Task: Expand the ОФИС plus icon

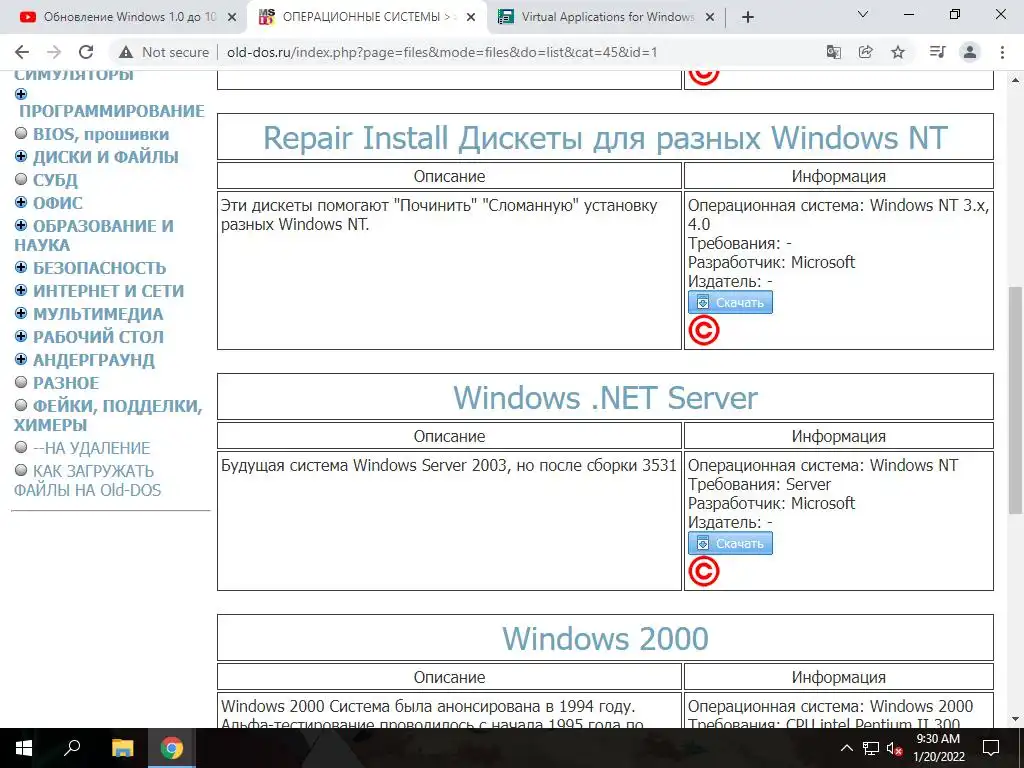Action: point(21,202)
